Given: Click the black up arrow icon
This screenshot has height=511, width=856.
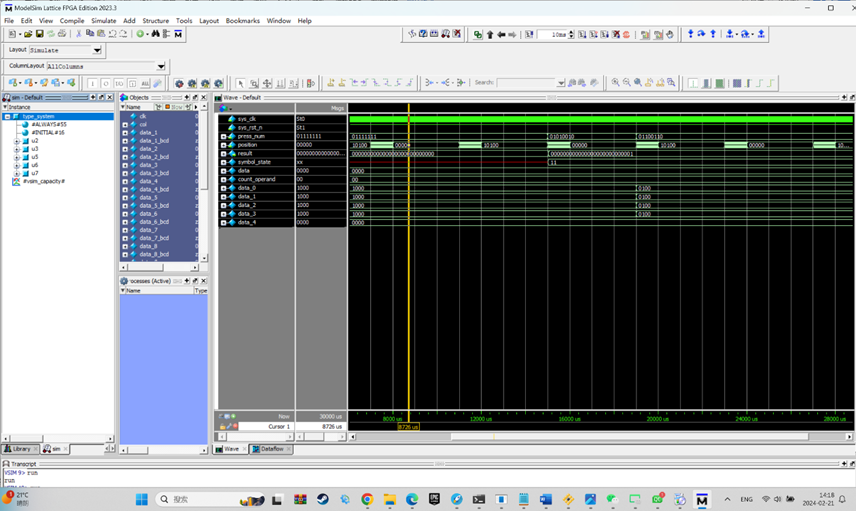Looking at the screenshot, I should coord(490,34).
